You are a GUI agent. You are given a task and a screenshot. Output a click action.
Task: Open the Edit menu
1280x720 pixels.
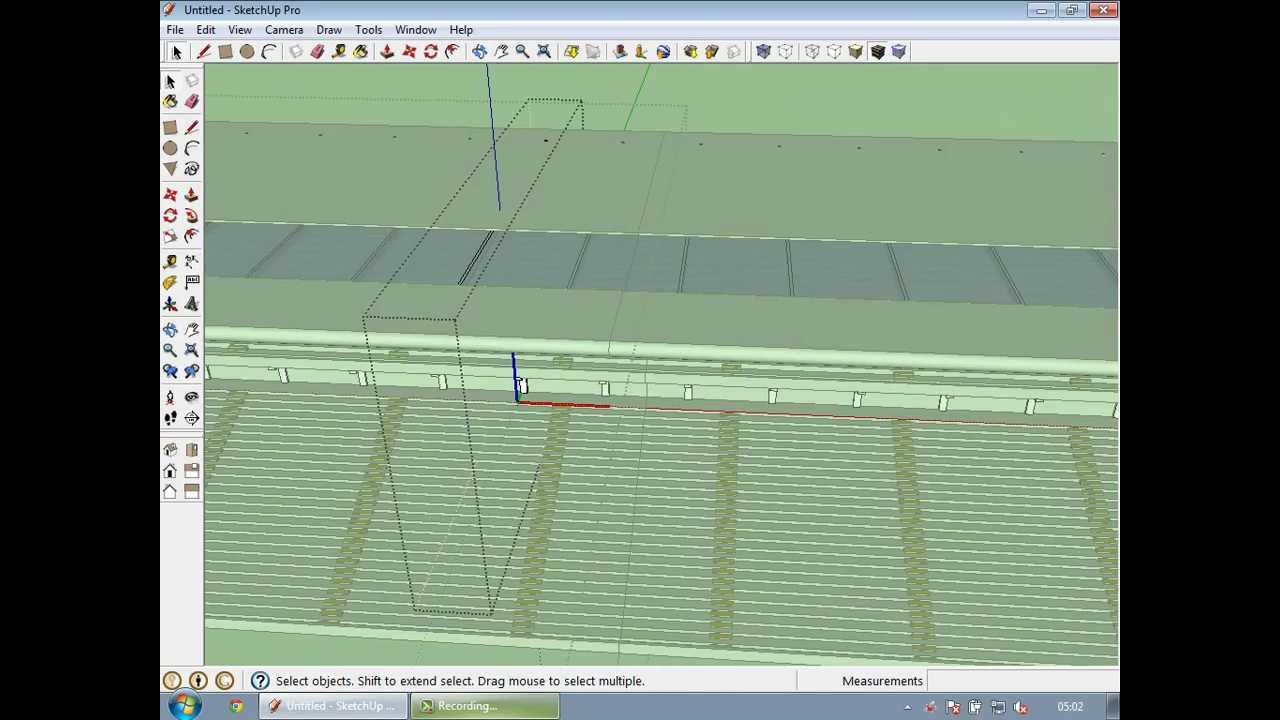pos(205,30)
